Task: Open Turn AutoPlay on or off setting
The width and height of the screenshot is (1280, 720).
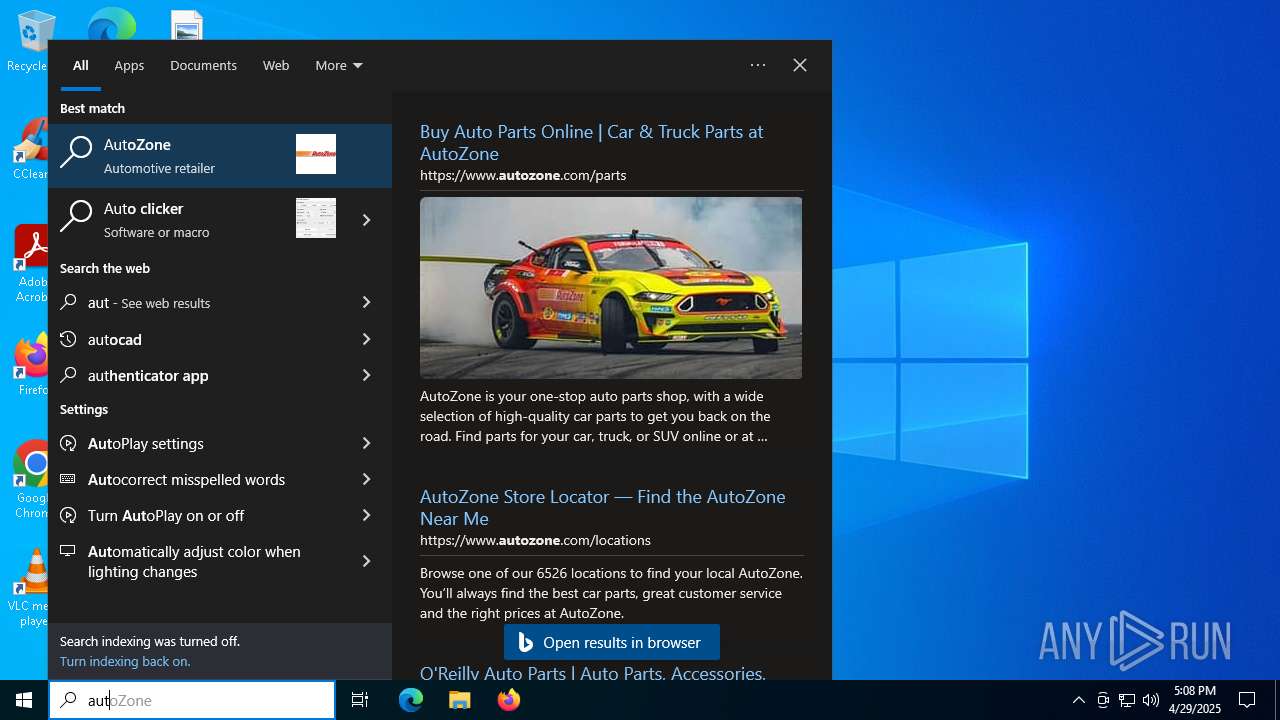Action: (196, 515)
